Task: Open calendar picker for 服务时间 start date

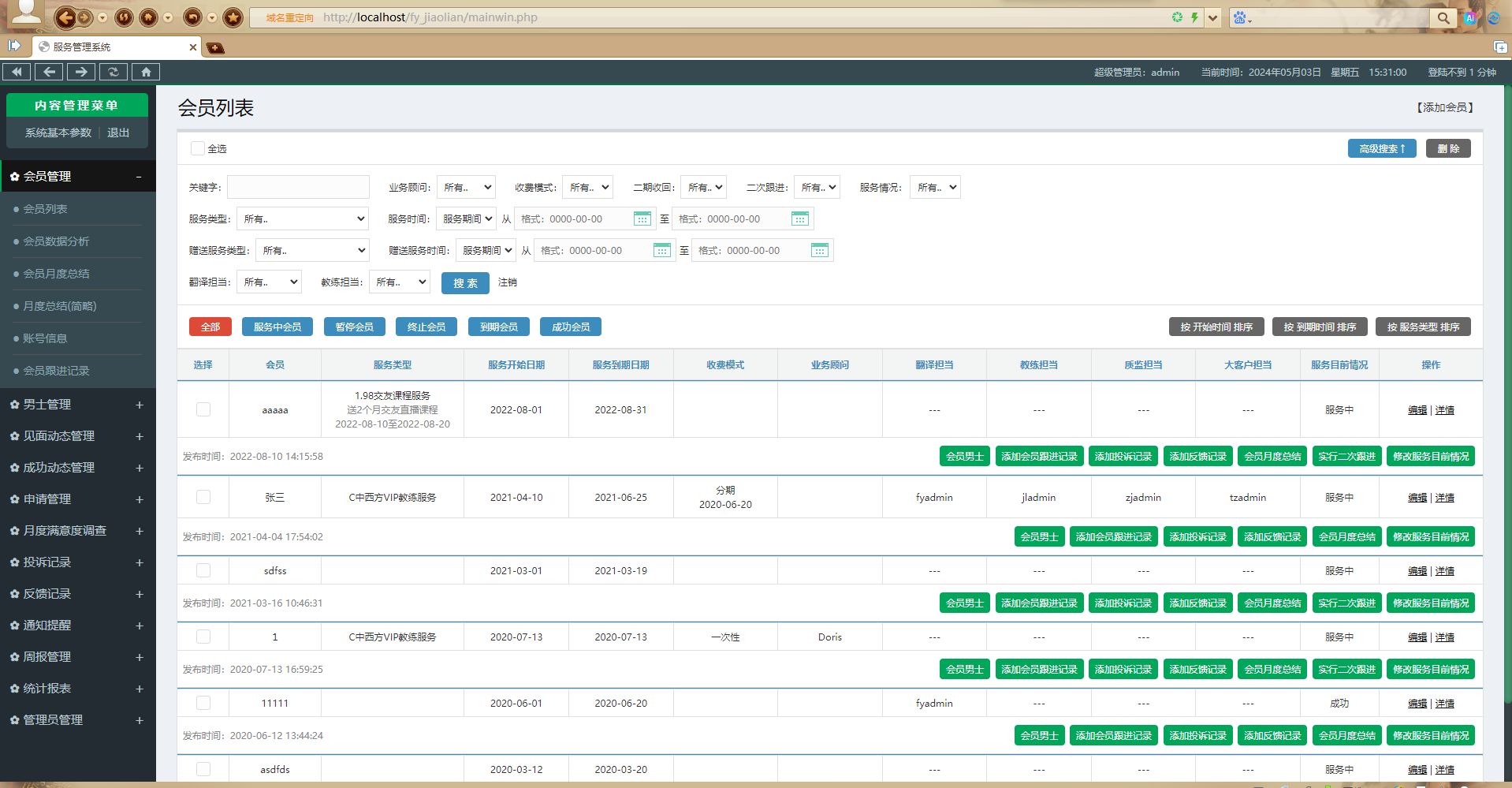Action: [x=642, y=218]
